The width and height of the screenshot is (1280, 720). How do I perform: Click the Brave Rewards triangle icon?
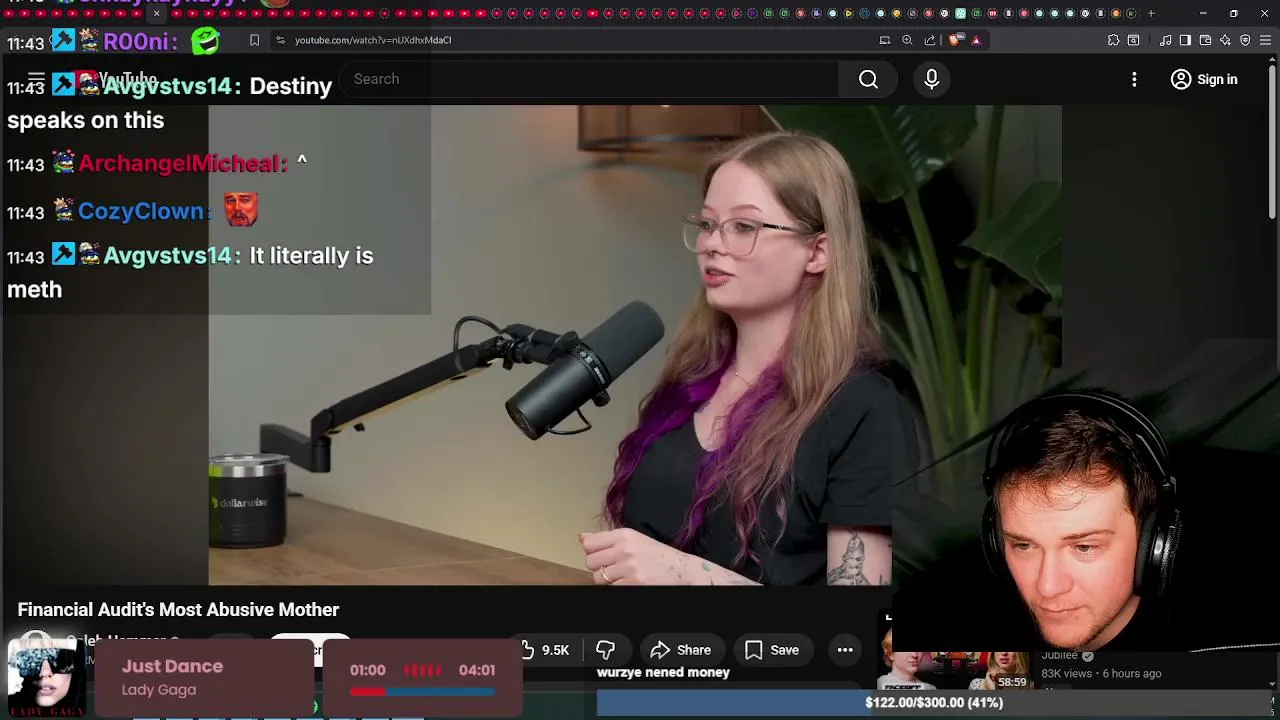coord(976,40)
